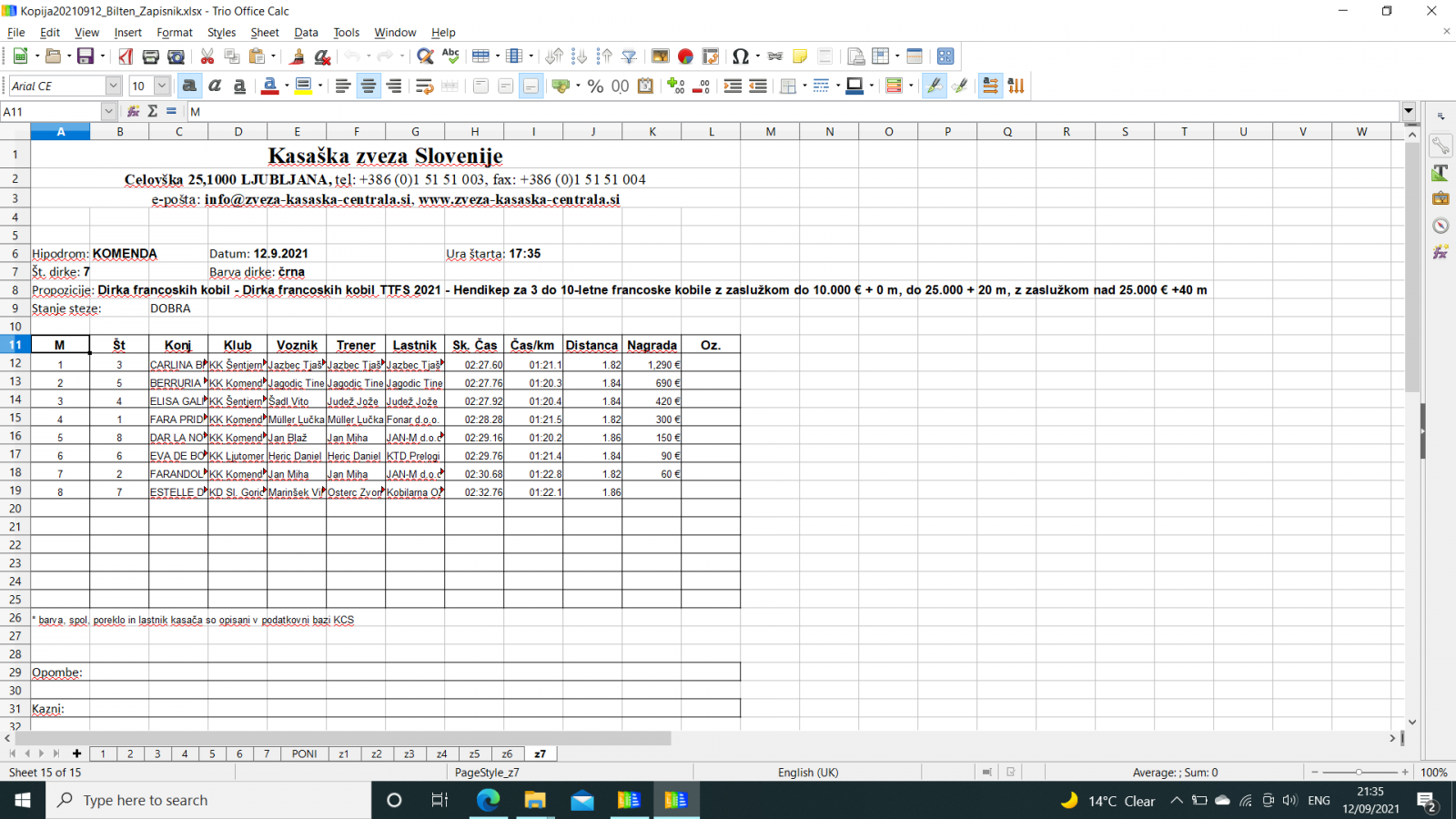Open Microsoft Edge from the taskbar

tap(489, 800)
